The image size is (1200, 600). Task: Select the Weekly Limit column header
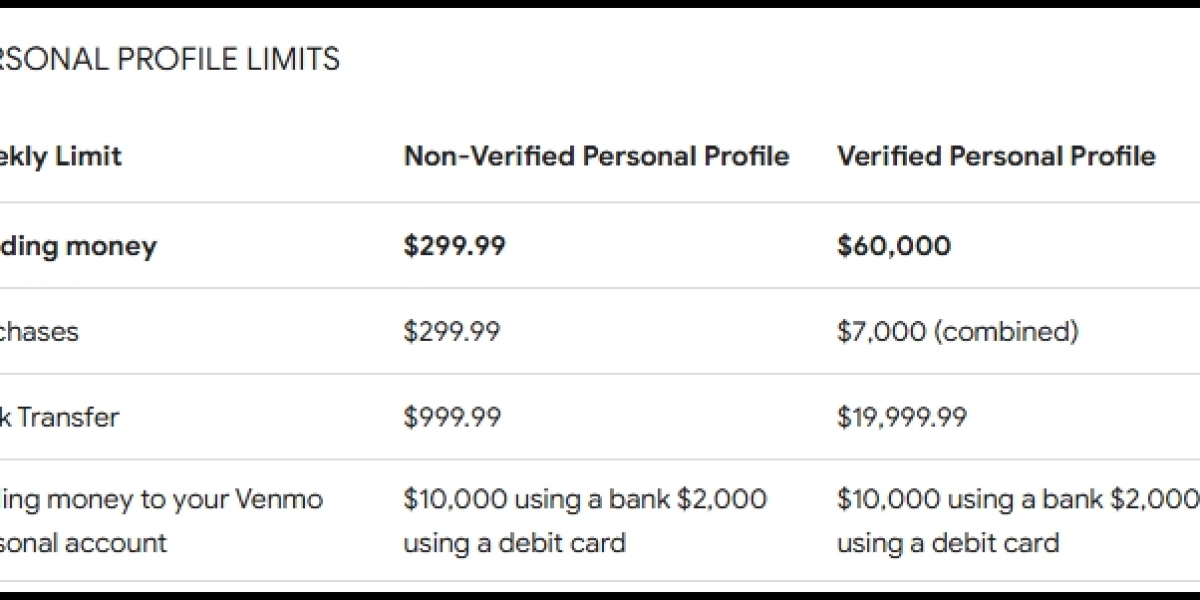61,156
